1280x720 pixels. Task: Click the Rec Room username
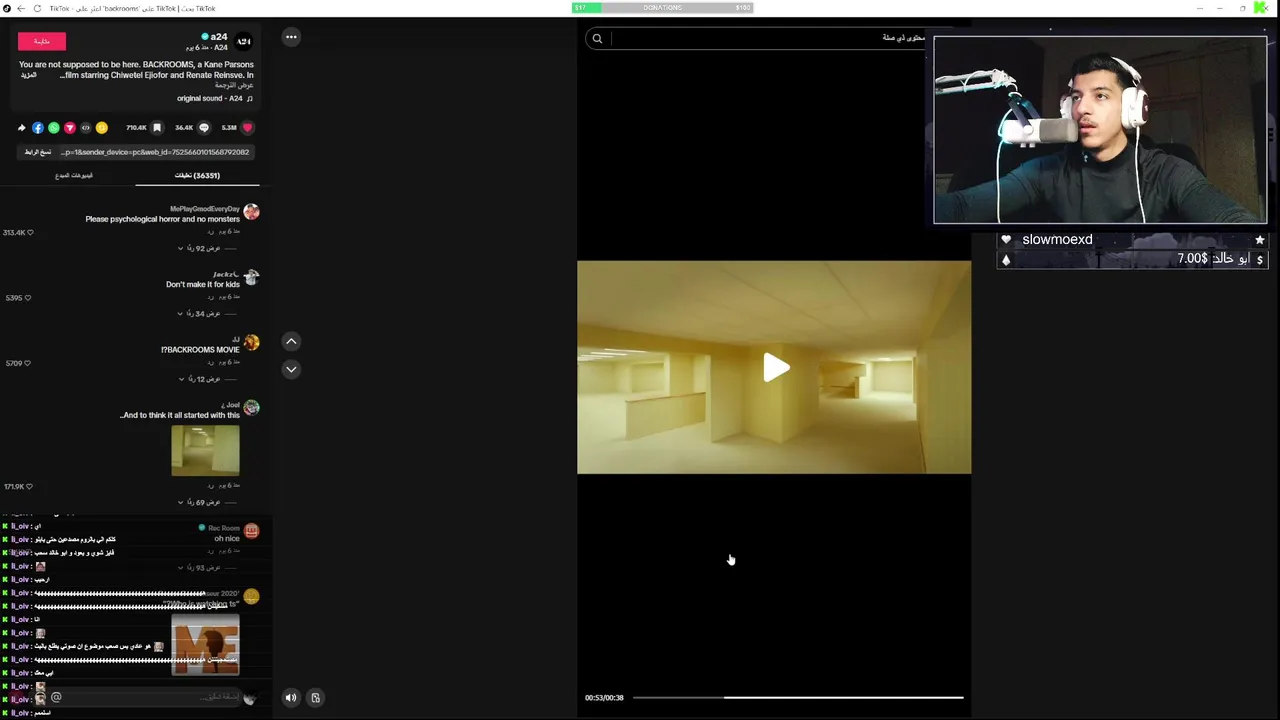(224, 528)
